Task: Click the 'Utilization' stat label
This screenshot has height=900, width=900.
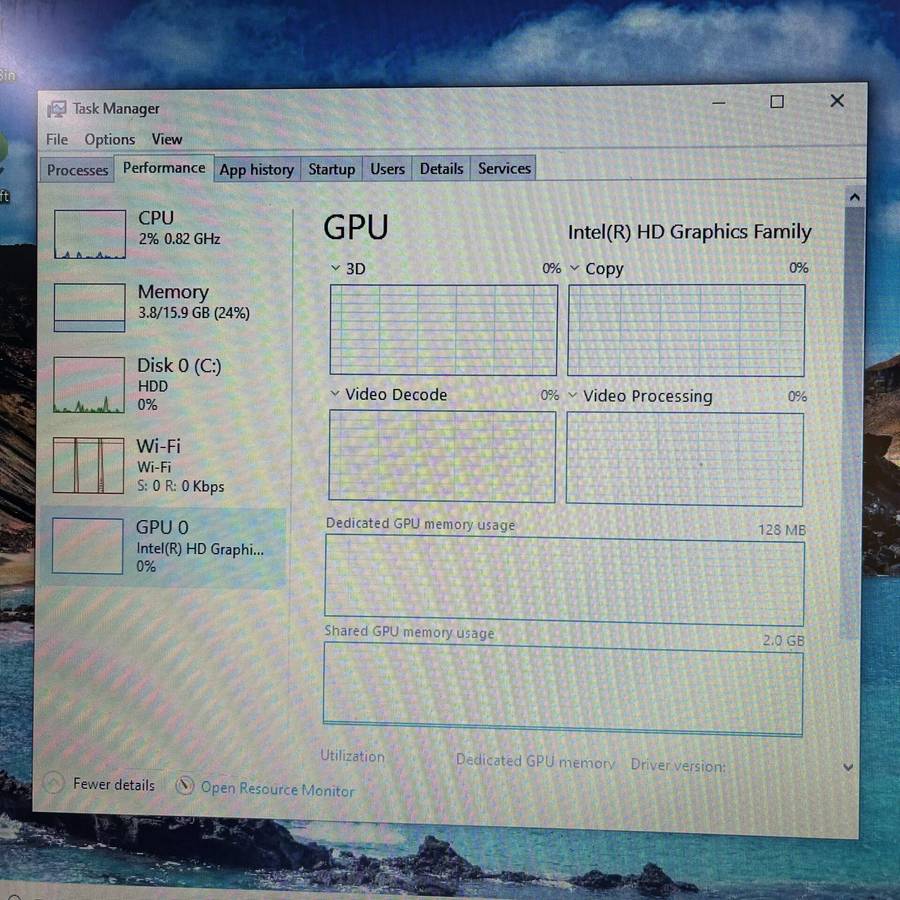Action: click(352, 756)
